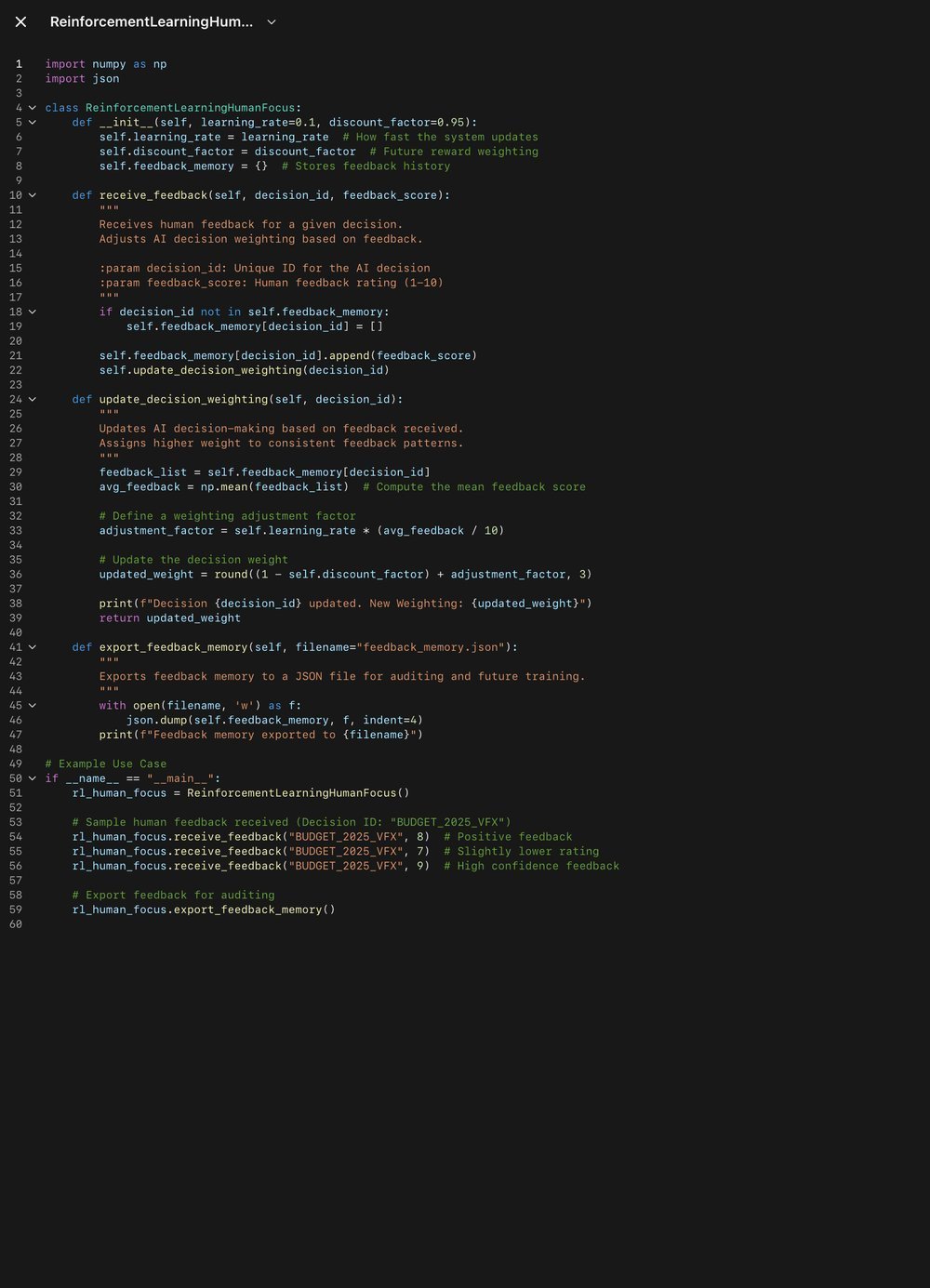This screenshot has height=1288, width=930.
Task: Collapse export_feedback_memory at line 41
Action: click(33, 647)
